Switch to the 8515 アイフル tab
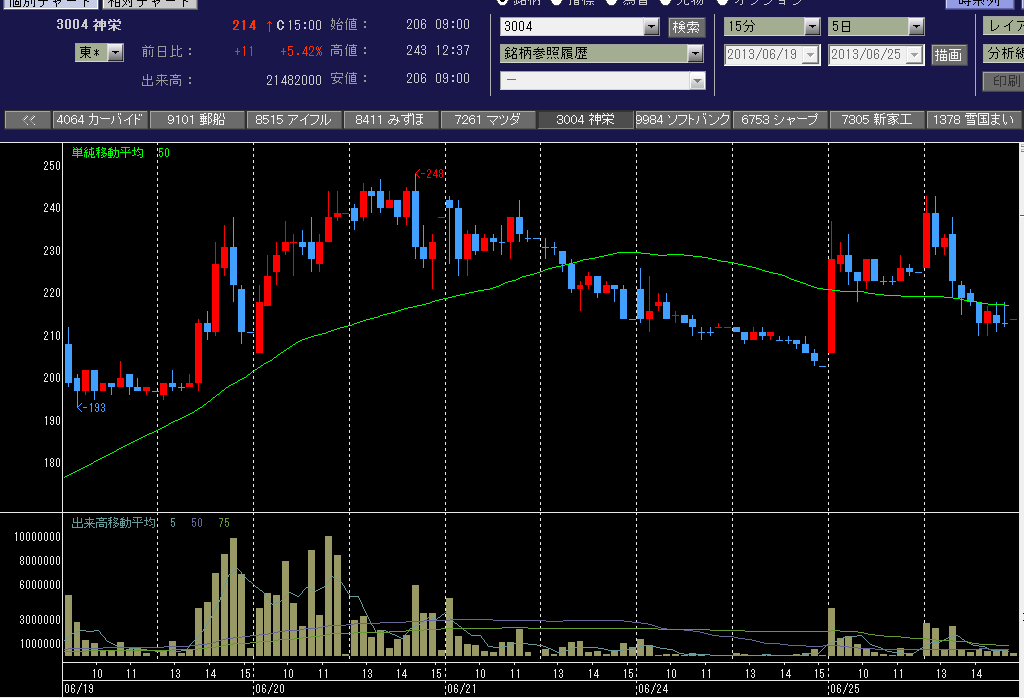1024x698 pixels. pyautogui.click(x=294, y=120)
